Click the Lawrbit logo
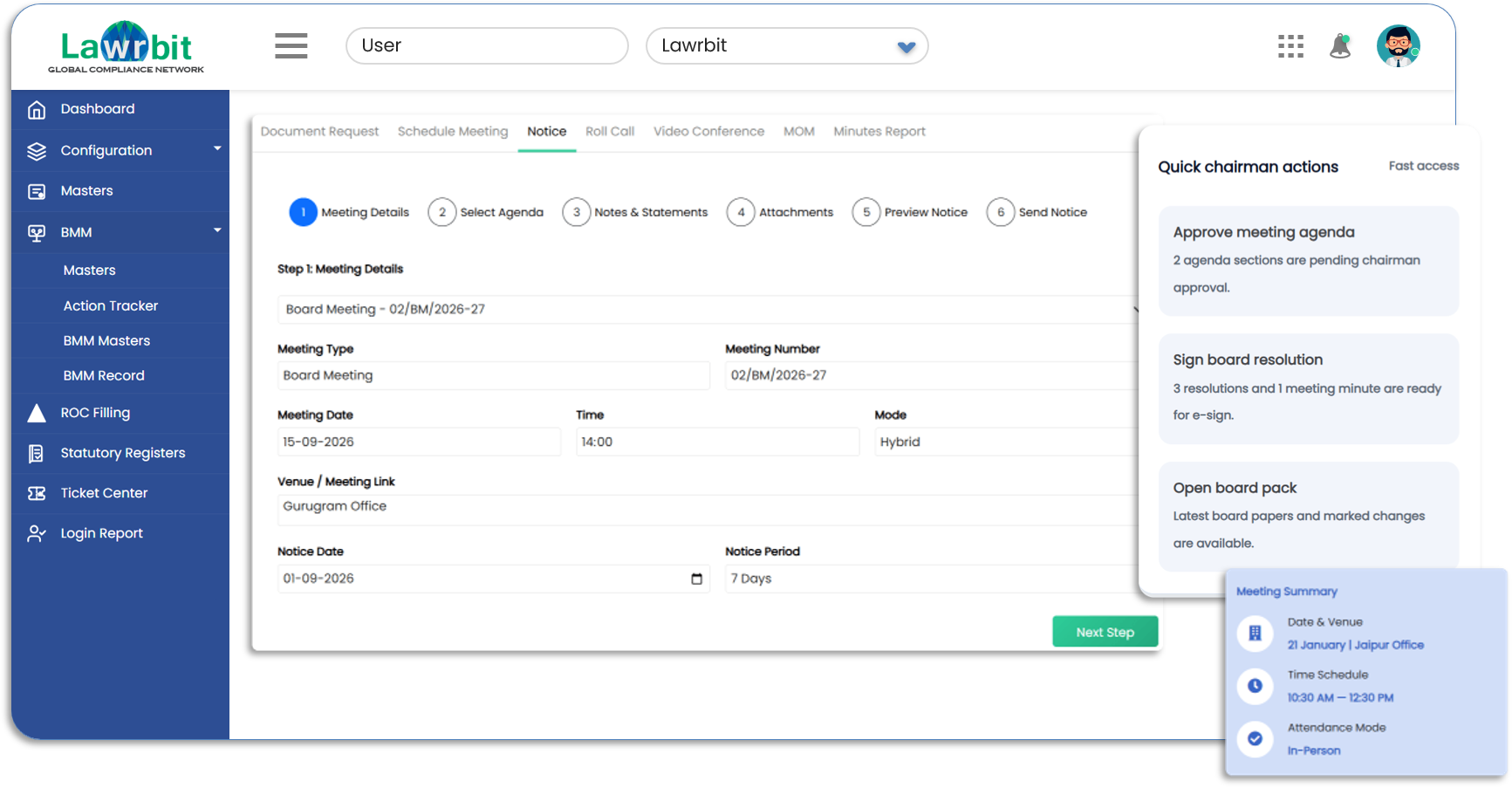The image size is (1512, 788). coord(127,47)
